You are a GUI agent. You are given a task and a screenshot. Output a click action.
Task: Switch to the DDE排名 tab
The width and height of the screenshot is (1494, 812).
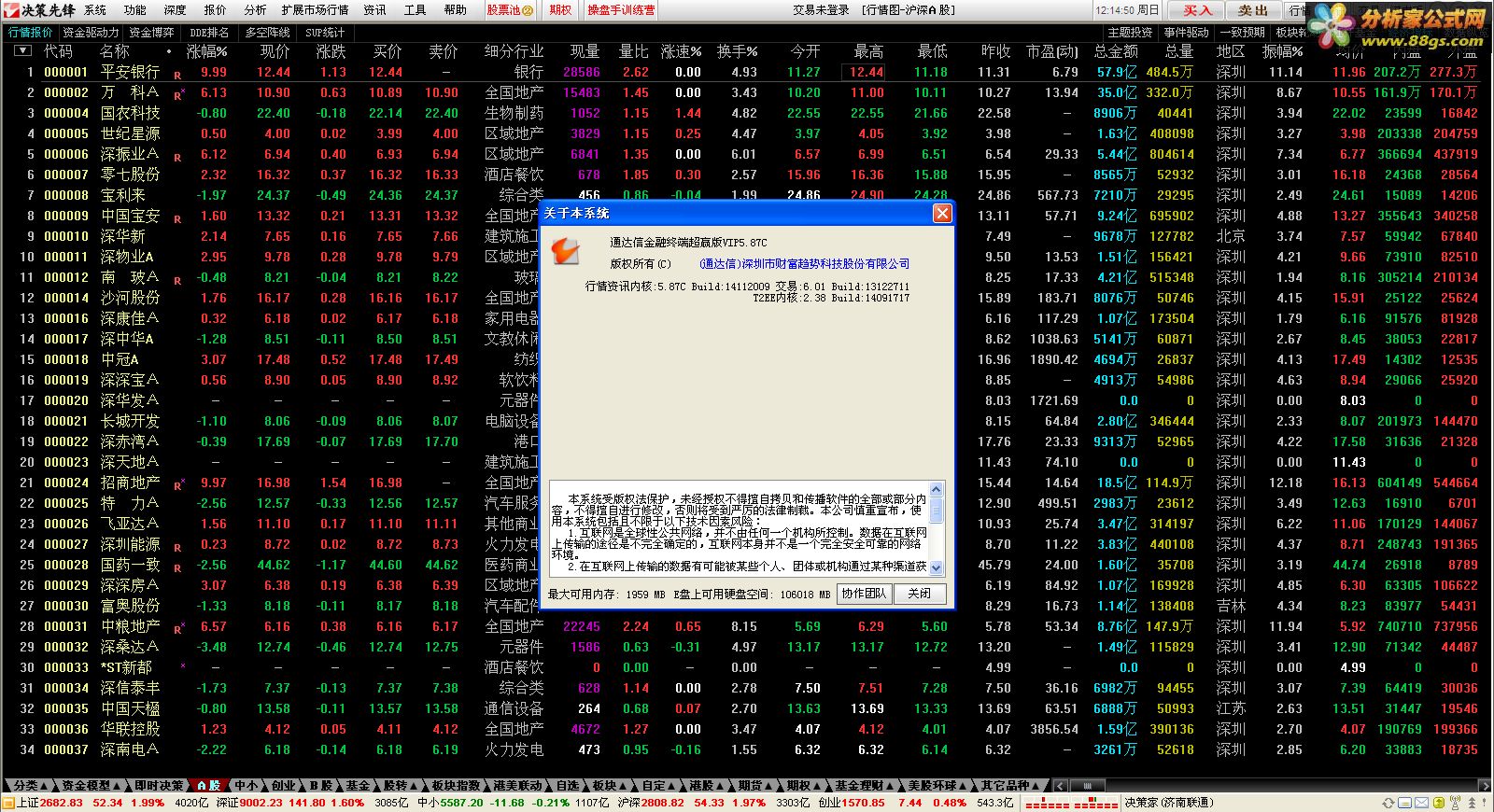(210, 32)
